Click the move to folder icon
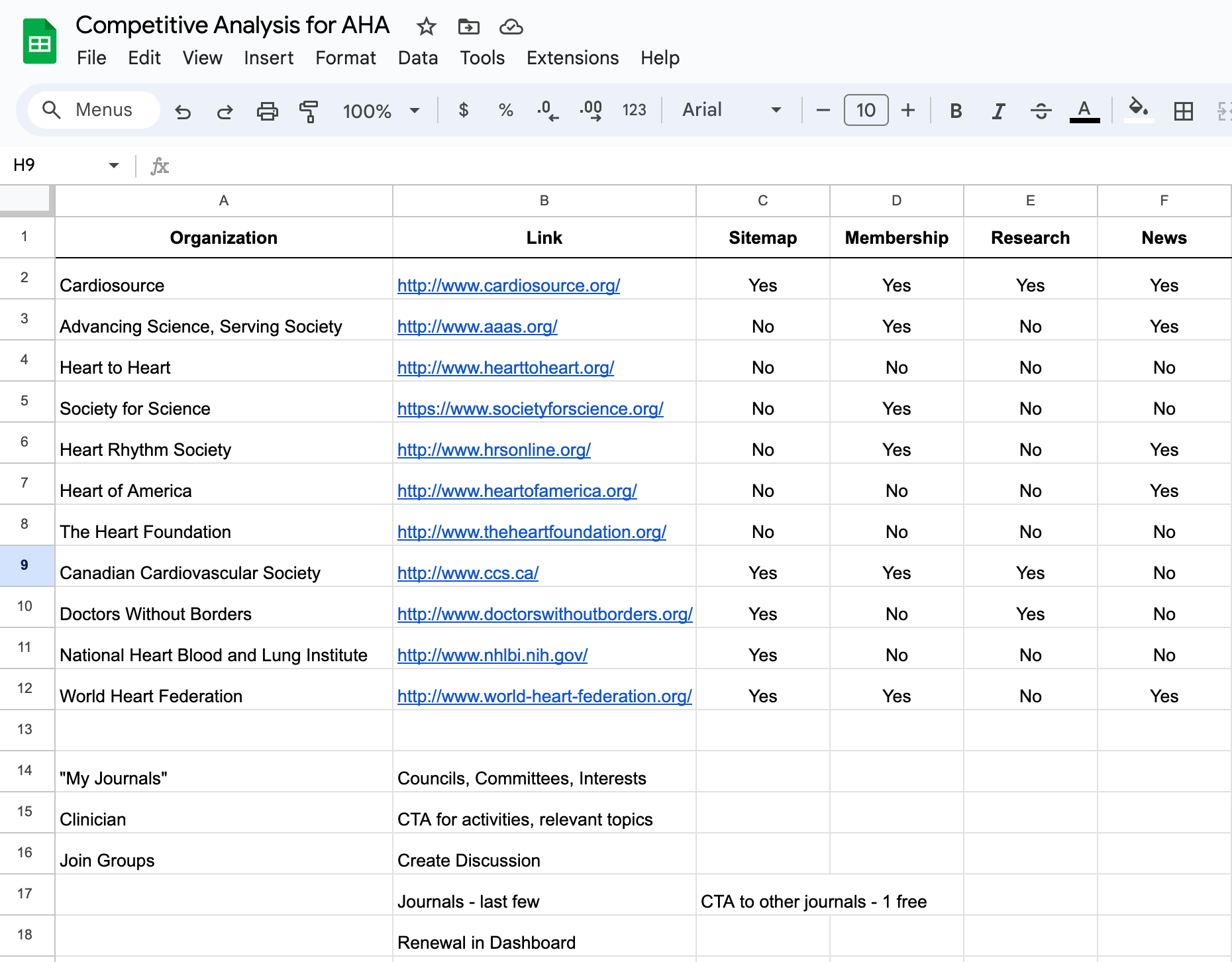Screen dimensions: 1232x962 pyautogui.click(x=468, y=27)
